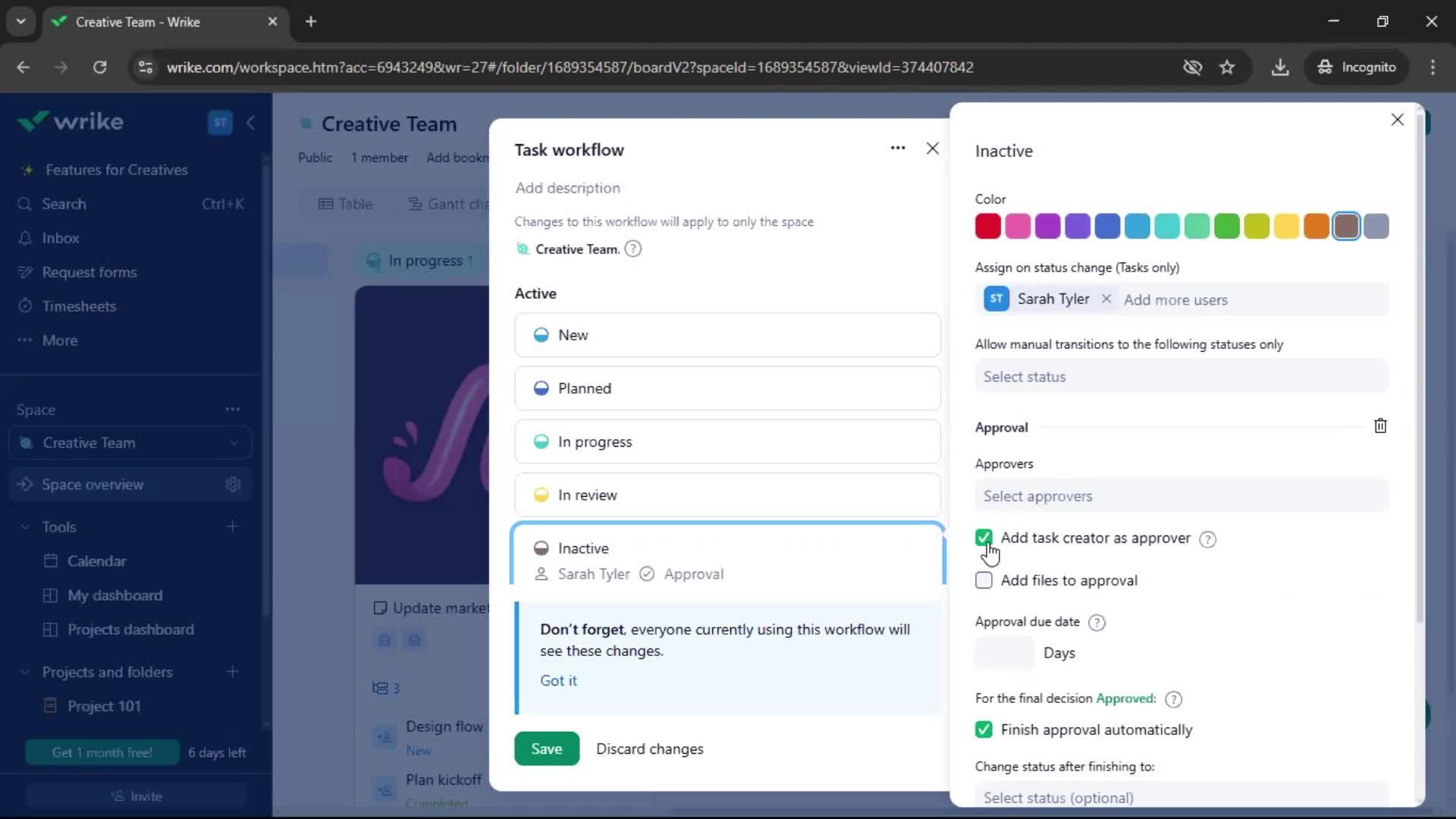
Task: Go back in browser history
Action: point(24,67)
